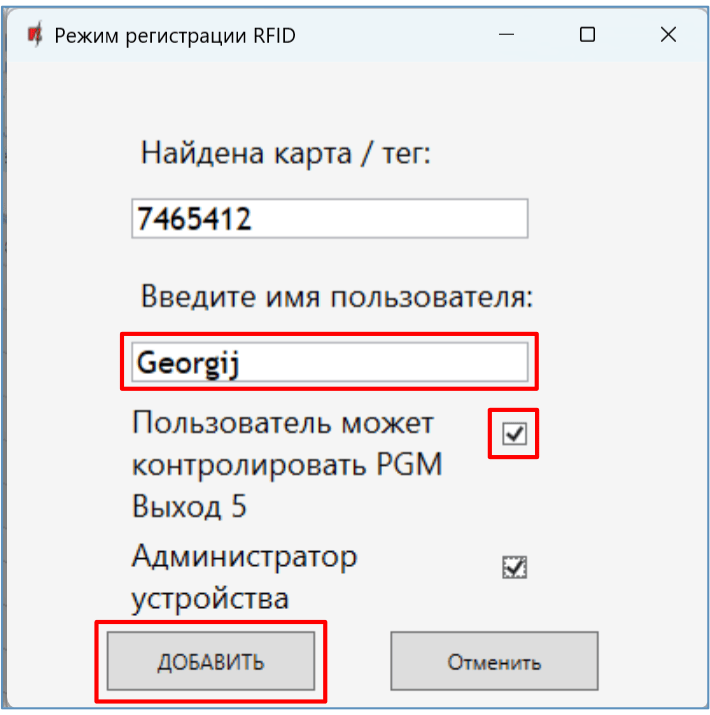This screenshot has height=715, width=710.
Task: Click the 'Введите имя пользователя:' label
Action: pyautogui.click(x=337, y=297)
